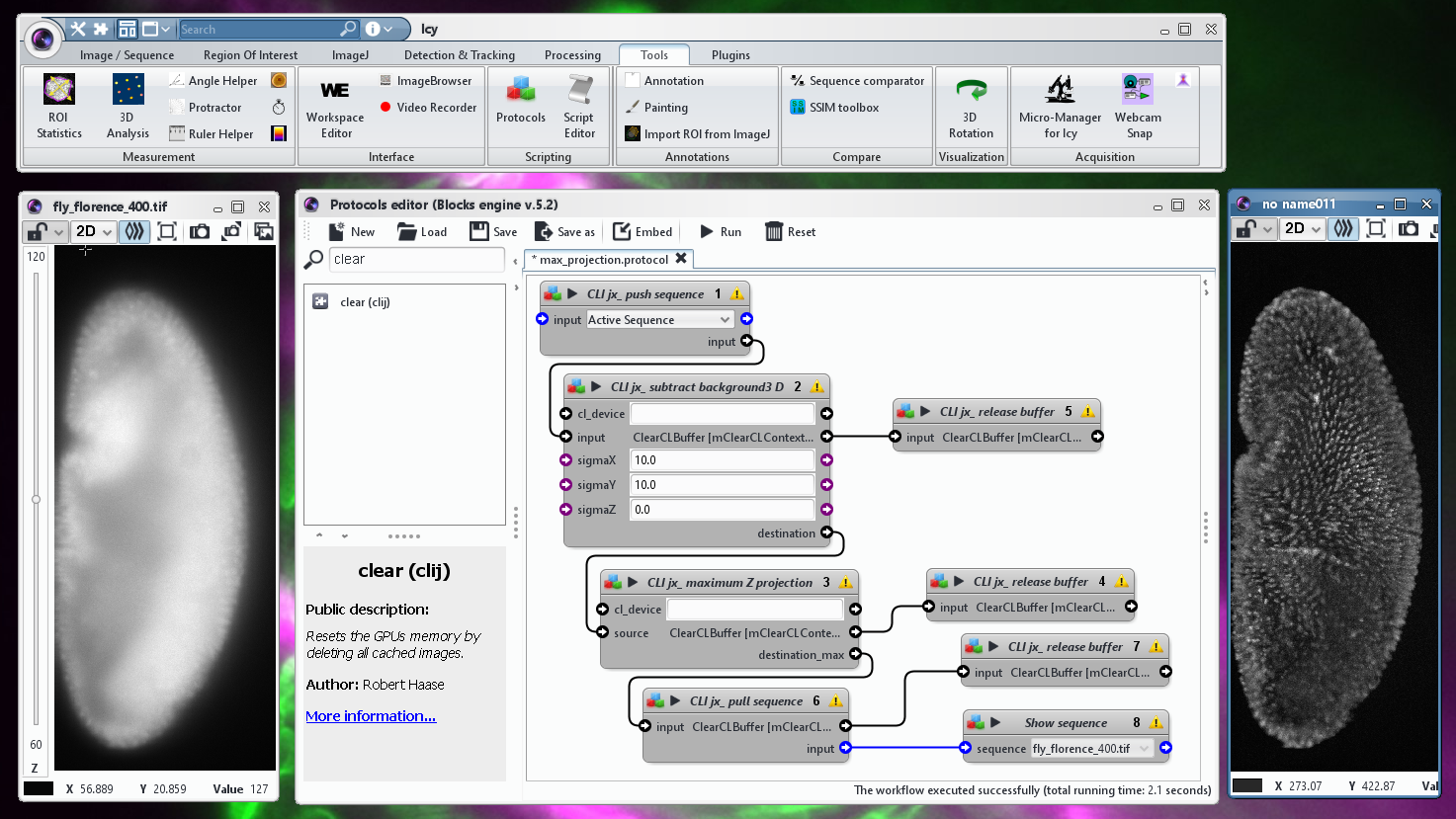This screenshot has width=1456, height=819.
Task: Capture an image with Webcam Snap
Action: (x=1138, y=104)
